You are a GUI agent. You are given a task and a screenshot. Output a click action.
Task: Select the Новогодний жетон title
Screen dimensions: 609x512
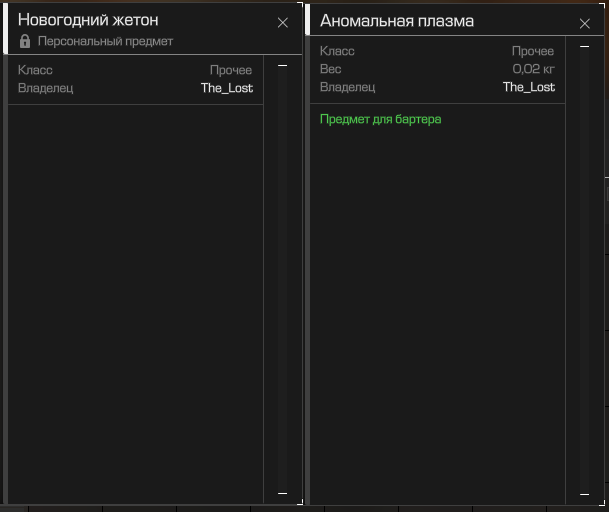88,20
